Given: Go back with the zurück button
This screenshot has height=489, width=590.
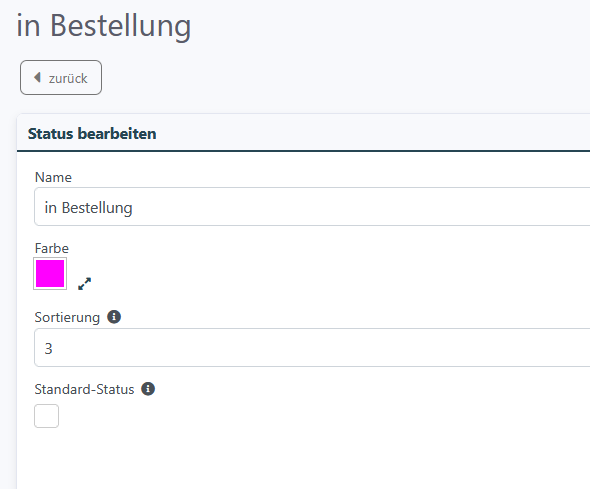Looking at the screenshot, I should (61, 77).
